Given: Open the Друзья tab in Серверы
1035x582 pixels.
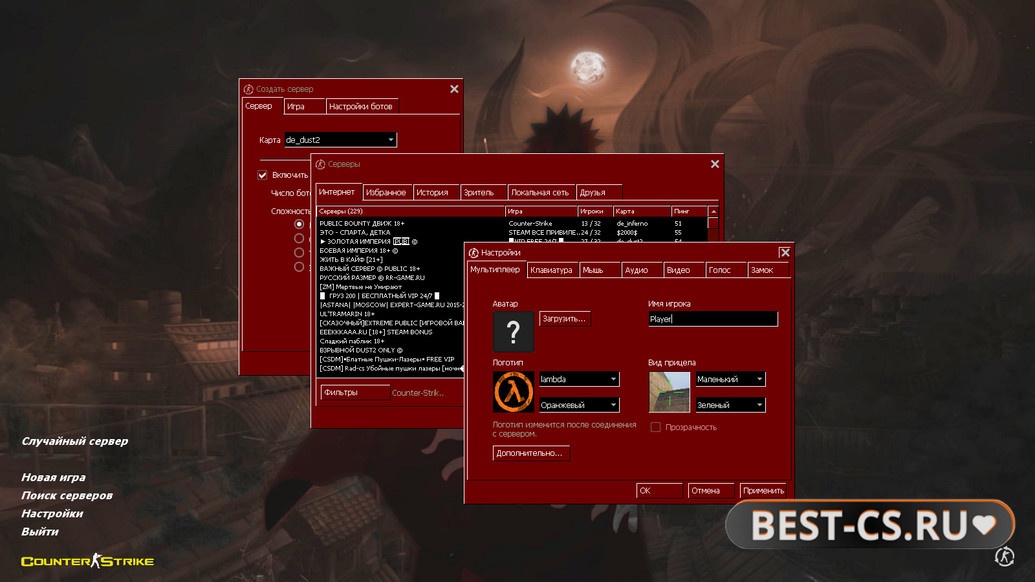Looking at the screenshot, I should (x=599, y=192).
